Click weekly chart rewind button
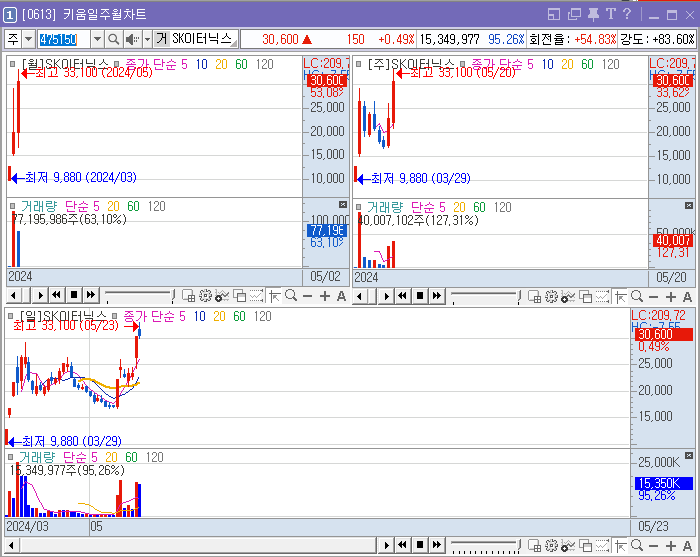 coord(403,296)
